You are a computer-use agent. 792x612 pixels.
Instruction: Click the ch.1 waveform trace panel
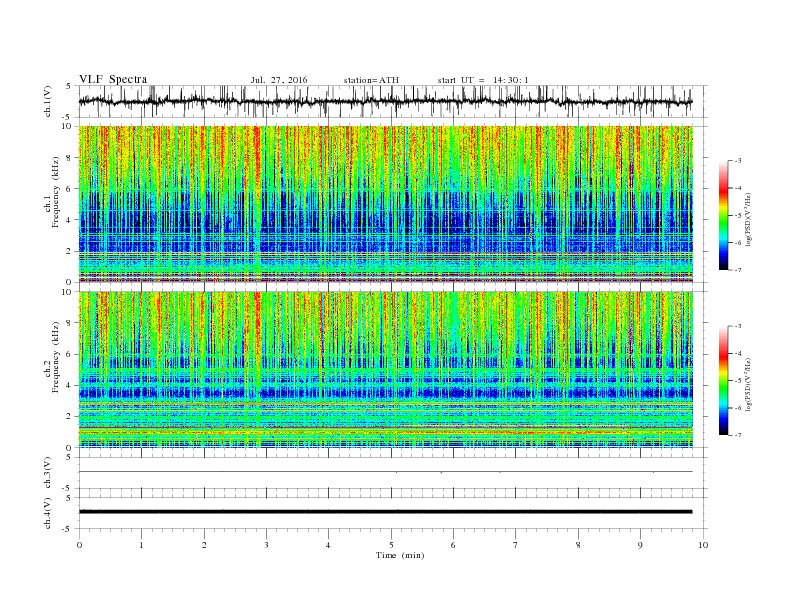coord(393,101)
